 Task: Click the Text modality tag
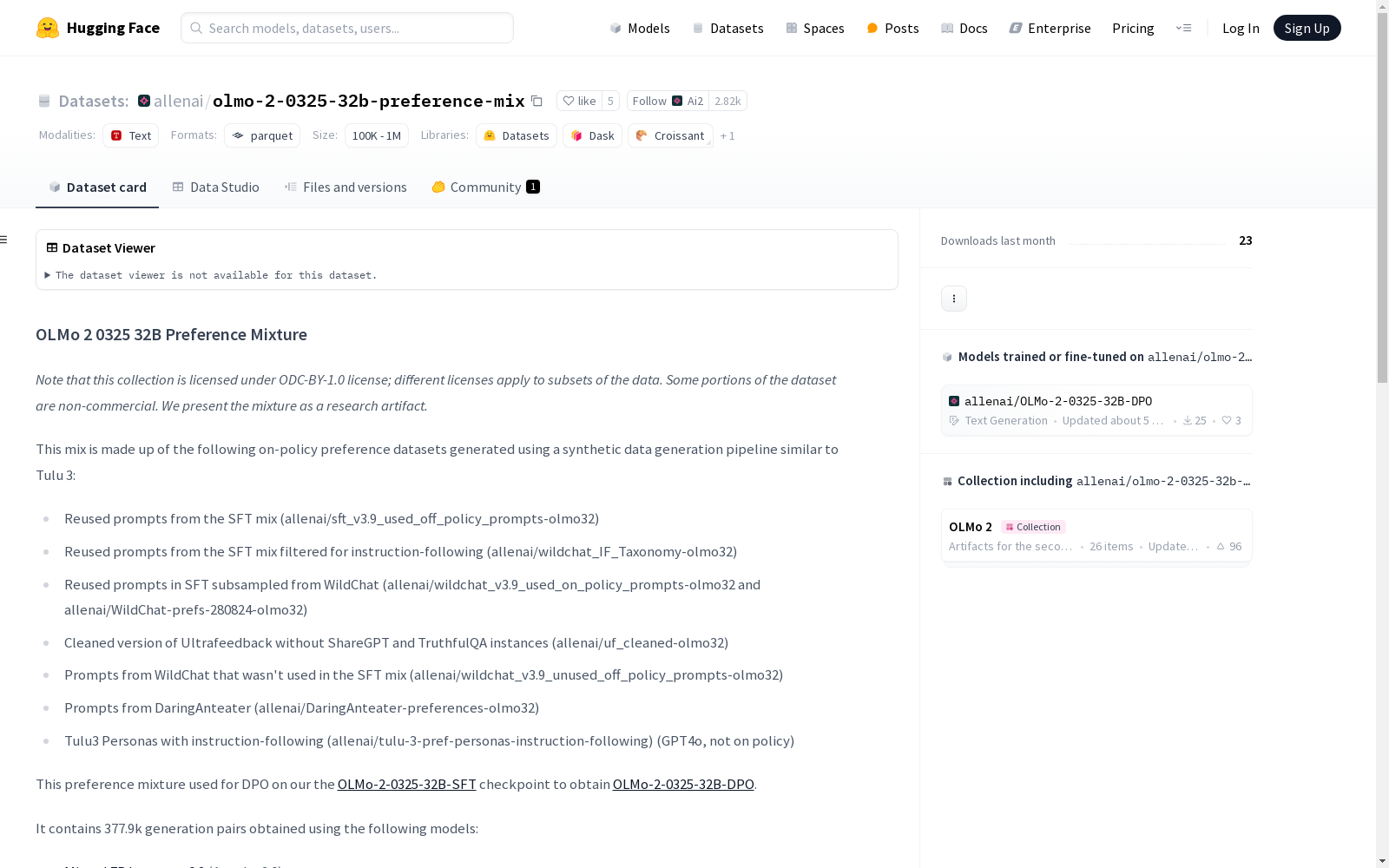(x=131, y=135)
